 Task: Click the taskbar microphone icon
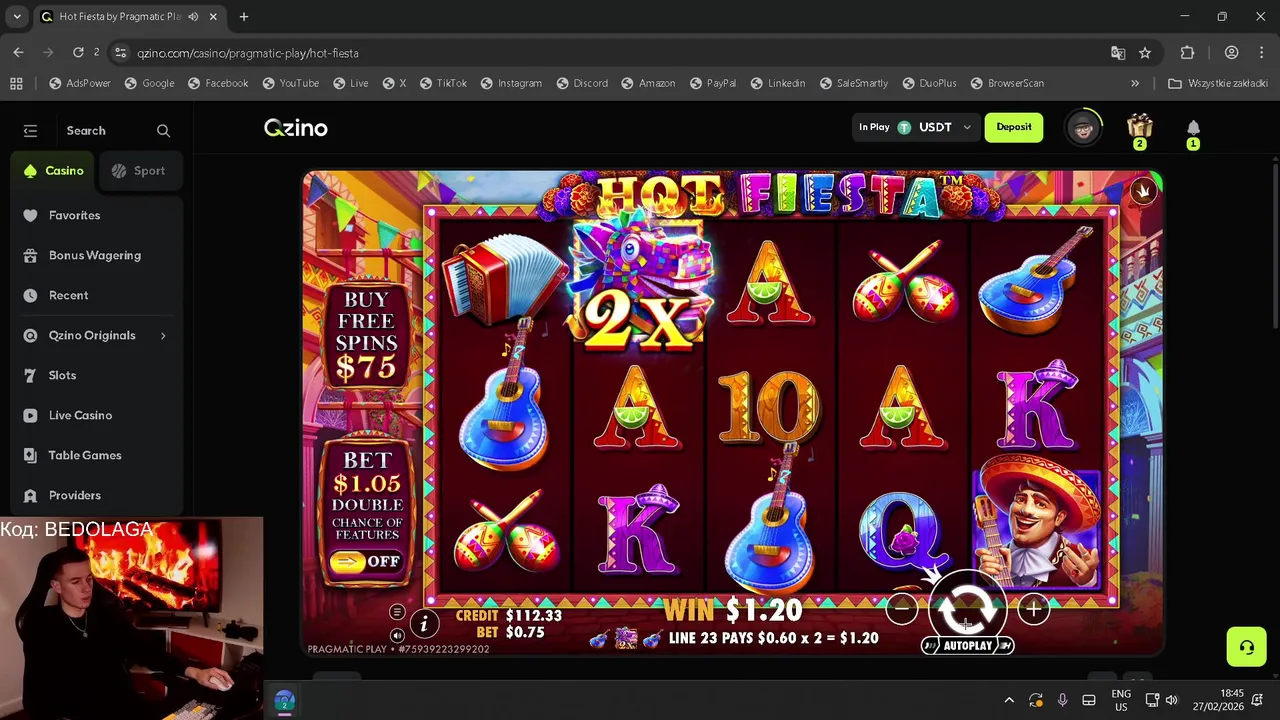click(1062, 700)
